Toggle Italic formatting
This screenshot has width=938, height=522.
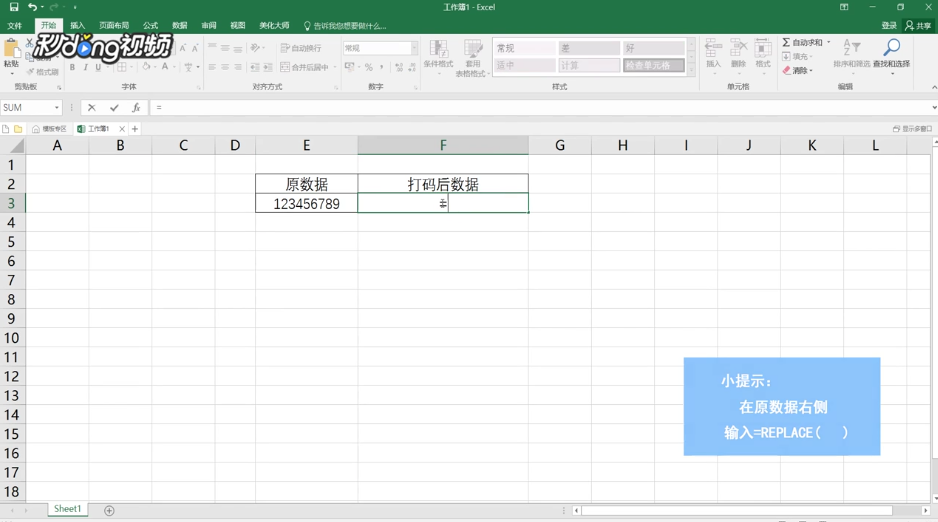(86, 67)
